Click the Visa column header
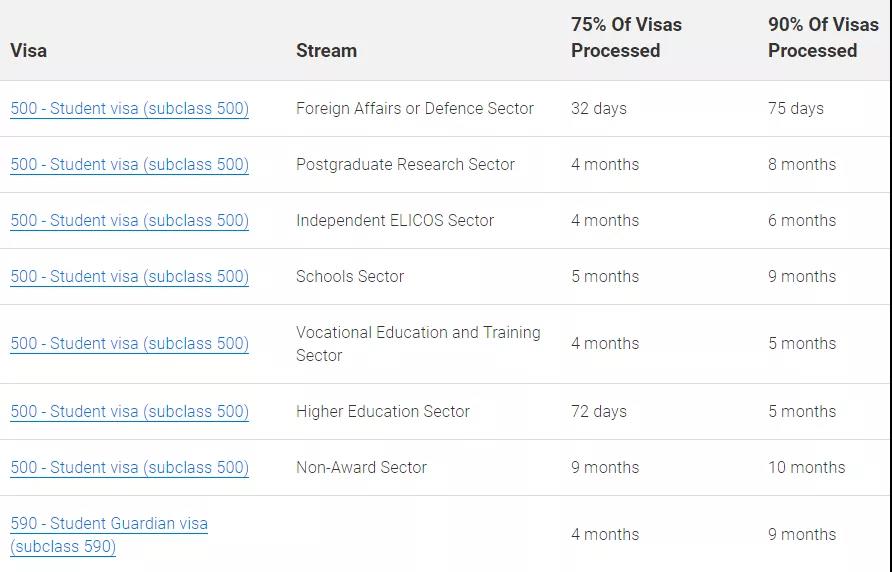This screenshot has width=892, height=572. click(28, 50)
